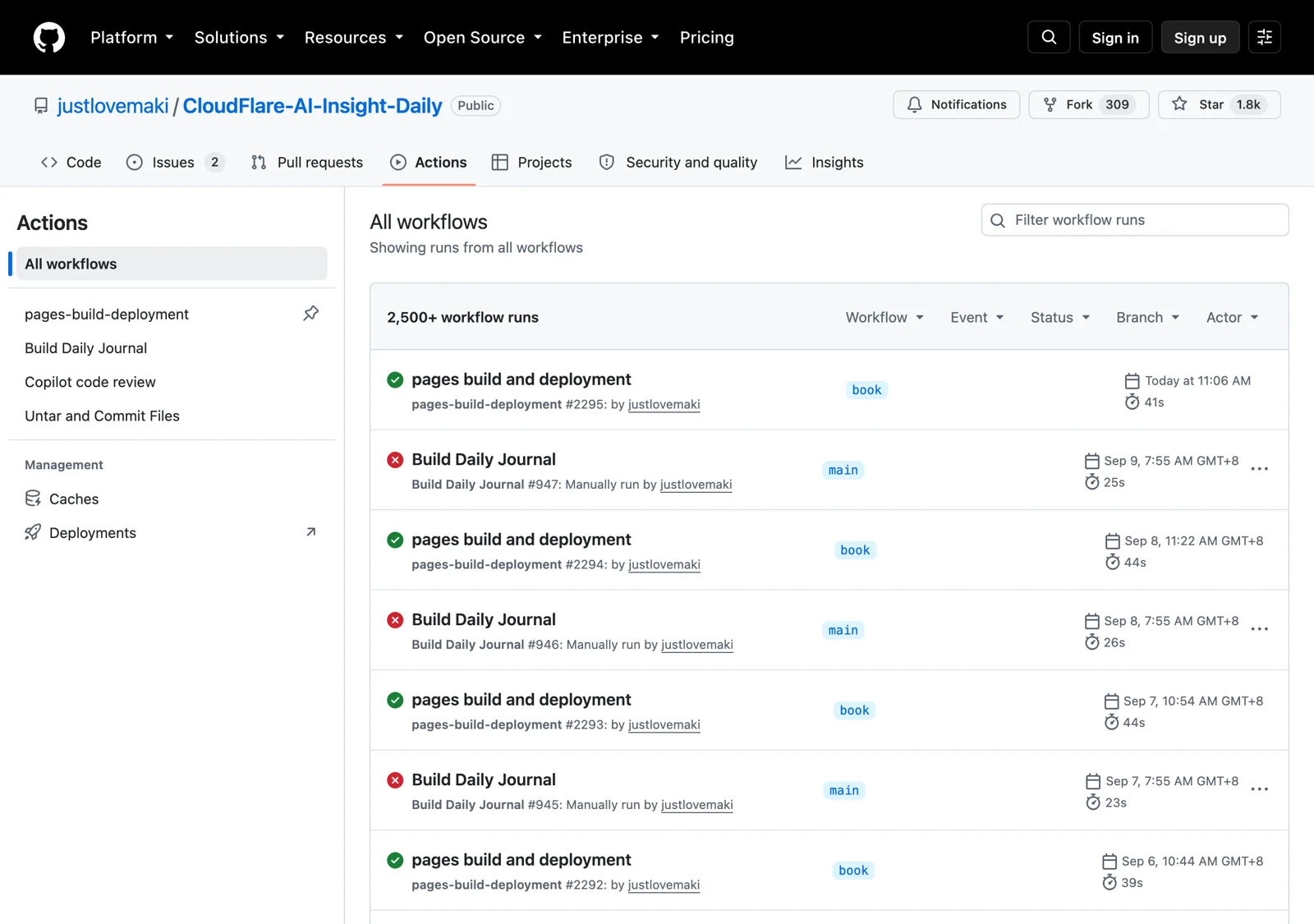
Task: Click the bell icon in Notifications
Action: 914,104
